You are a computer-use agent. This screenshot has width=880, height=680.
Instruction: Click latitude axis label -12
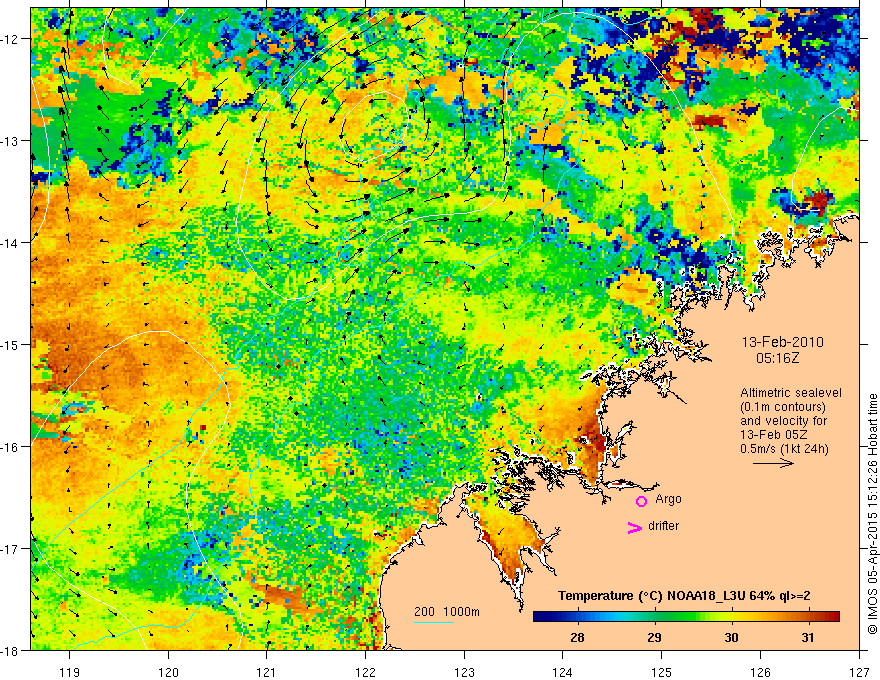coord(9,39)
